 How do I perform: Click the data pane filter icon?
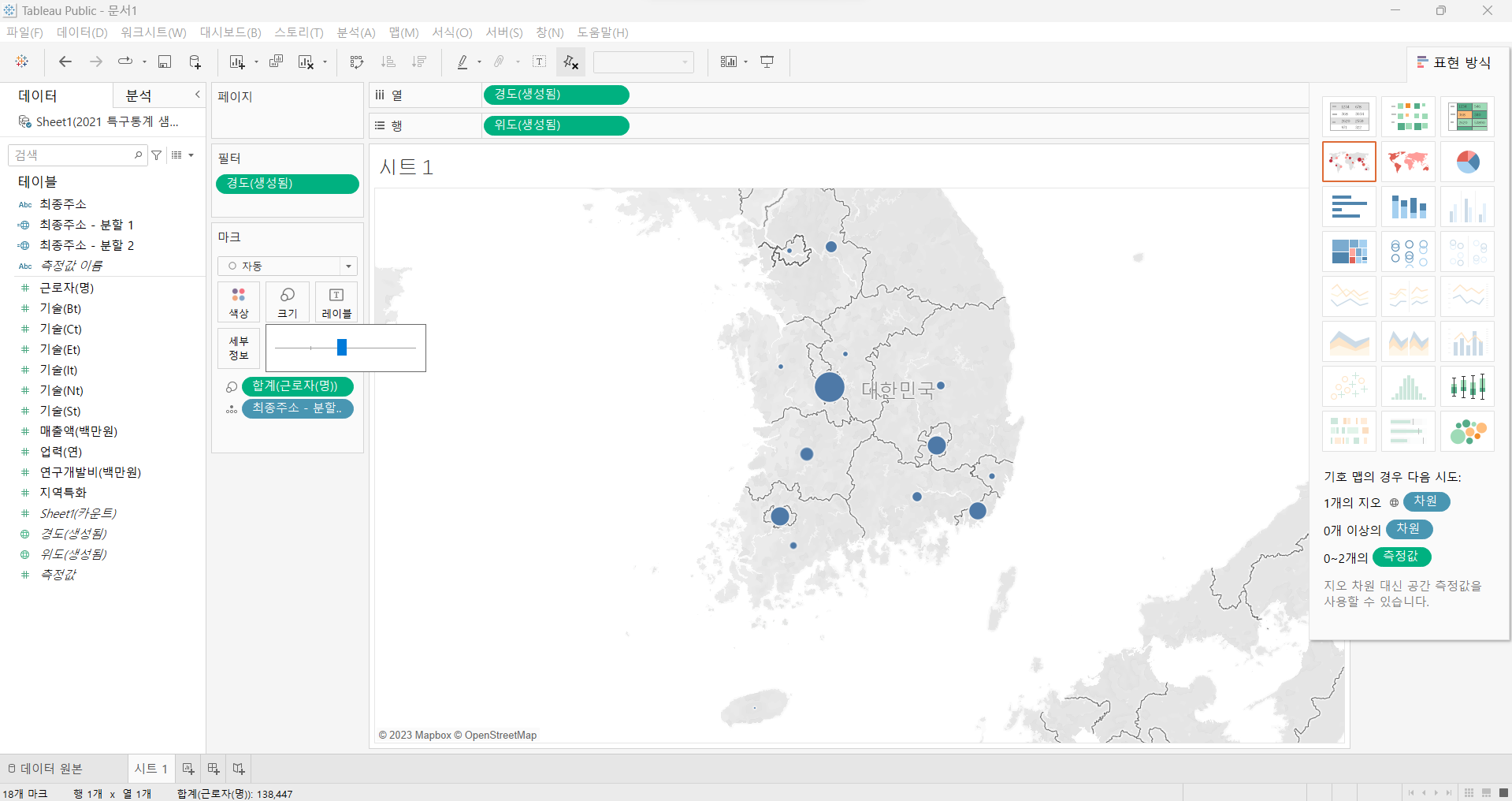pyautogui.click(x=157, y=155)
